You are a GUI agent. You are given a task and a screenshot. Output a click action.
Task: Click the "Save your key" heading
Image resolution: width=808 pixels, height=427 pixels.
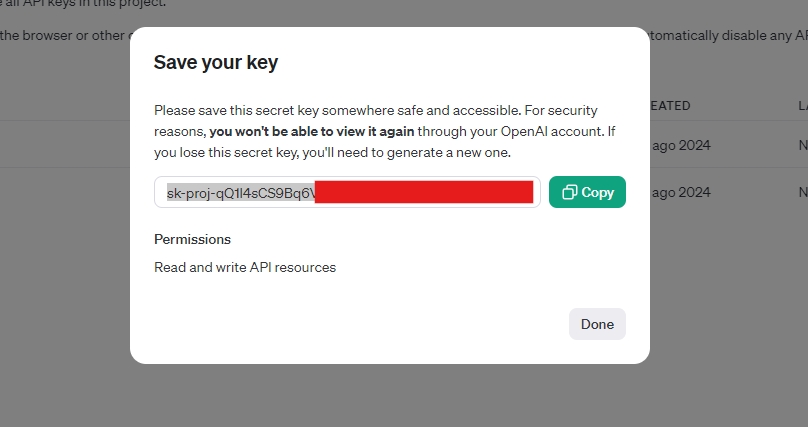[216, 62]
